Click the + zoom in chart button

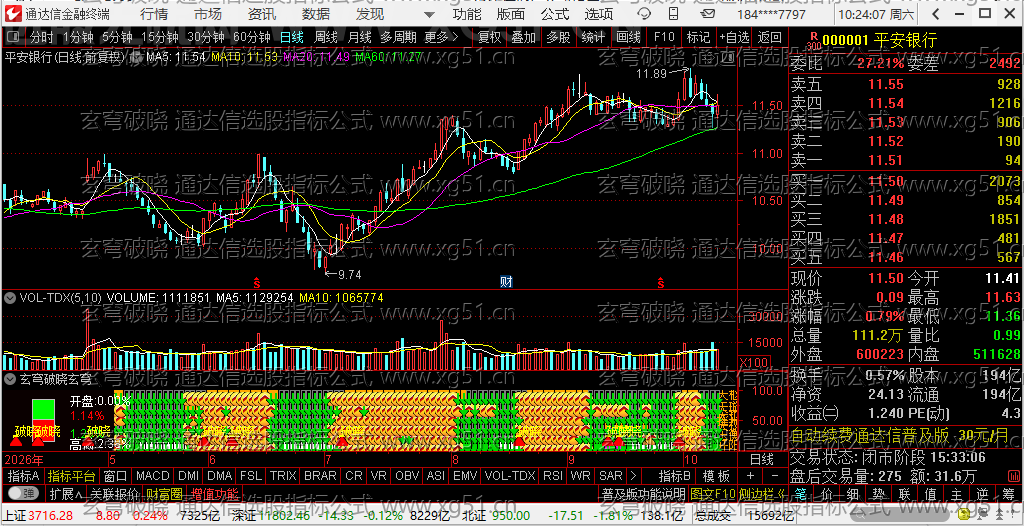[x=750, y=476]
